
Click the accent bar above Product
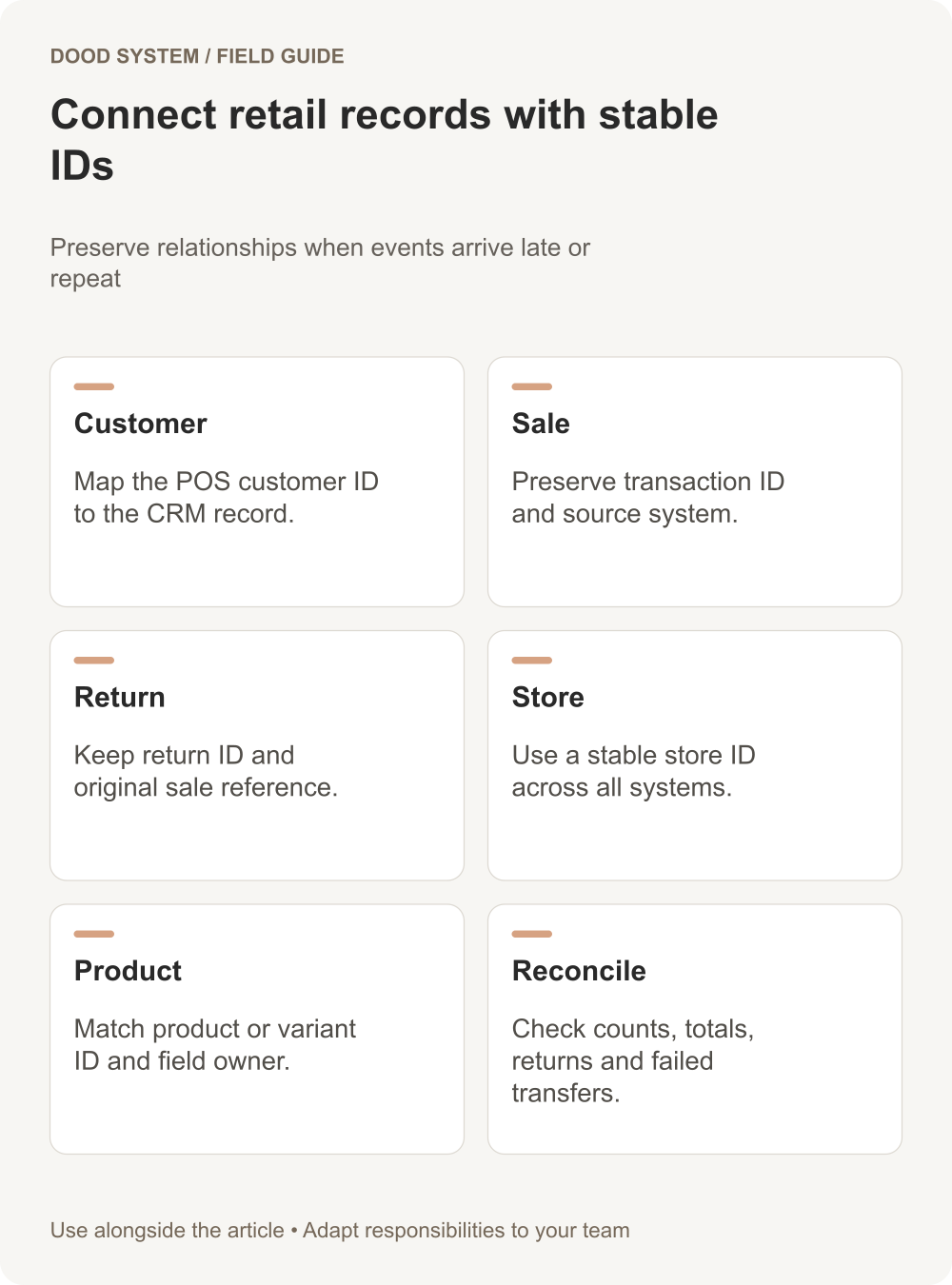coord(94,934)
